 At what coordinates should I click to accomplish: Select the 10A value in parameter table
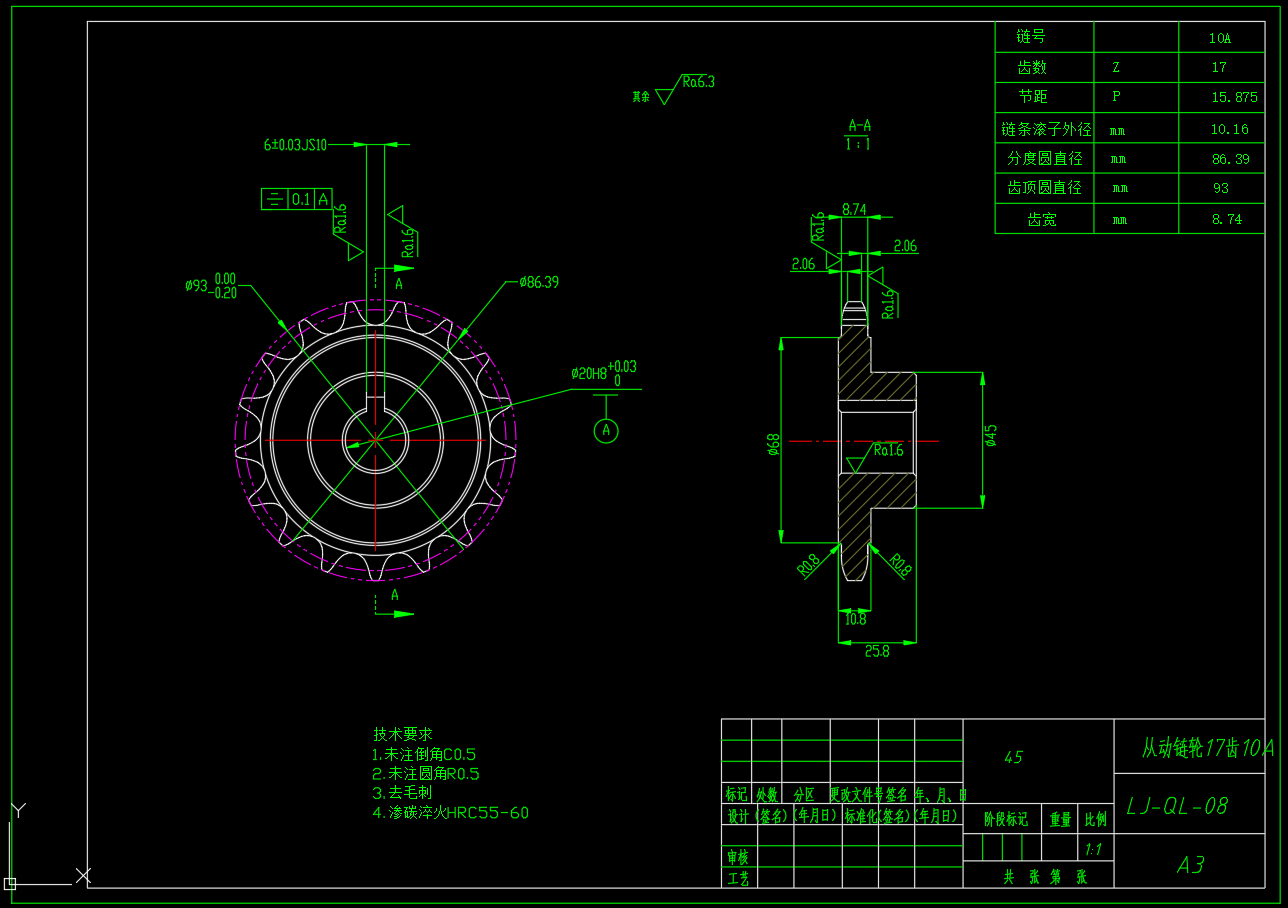(x=1220, y=39)
